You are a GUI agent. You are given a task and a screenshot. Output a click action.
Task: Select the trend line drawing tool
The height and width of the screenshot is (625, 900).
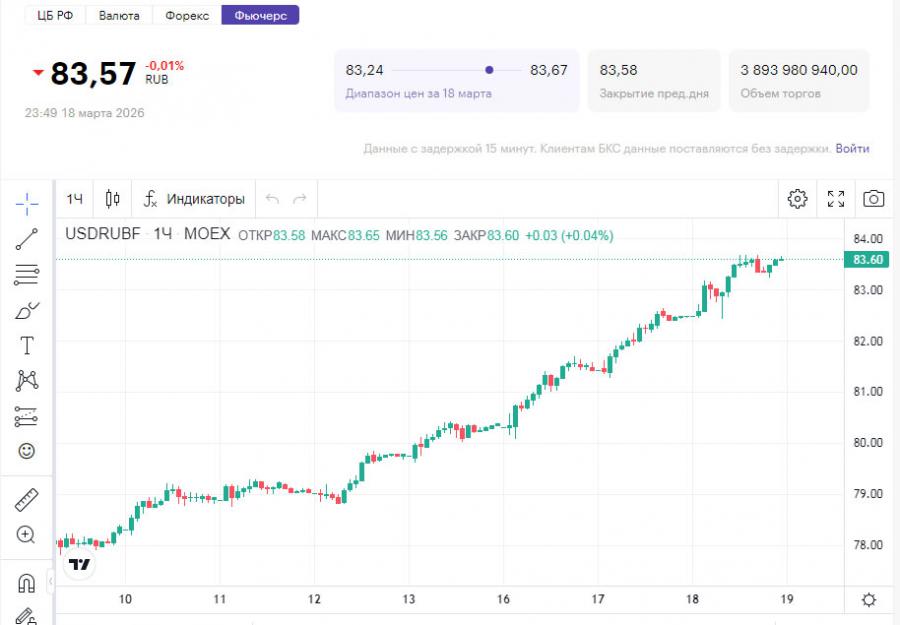pos(27,239)
